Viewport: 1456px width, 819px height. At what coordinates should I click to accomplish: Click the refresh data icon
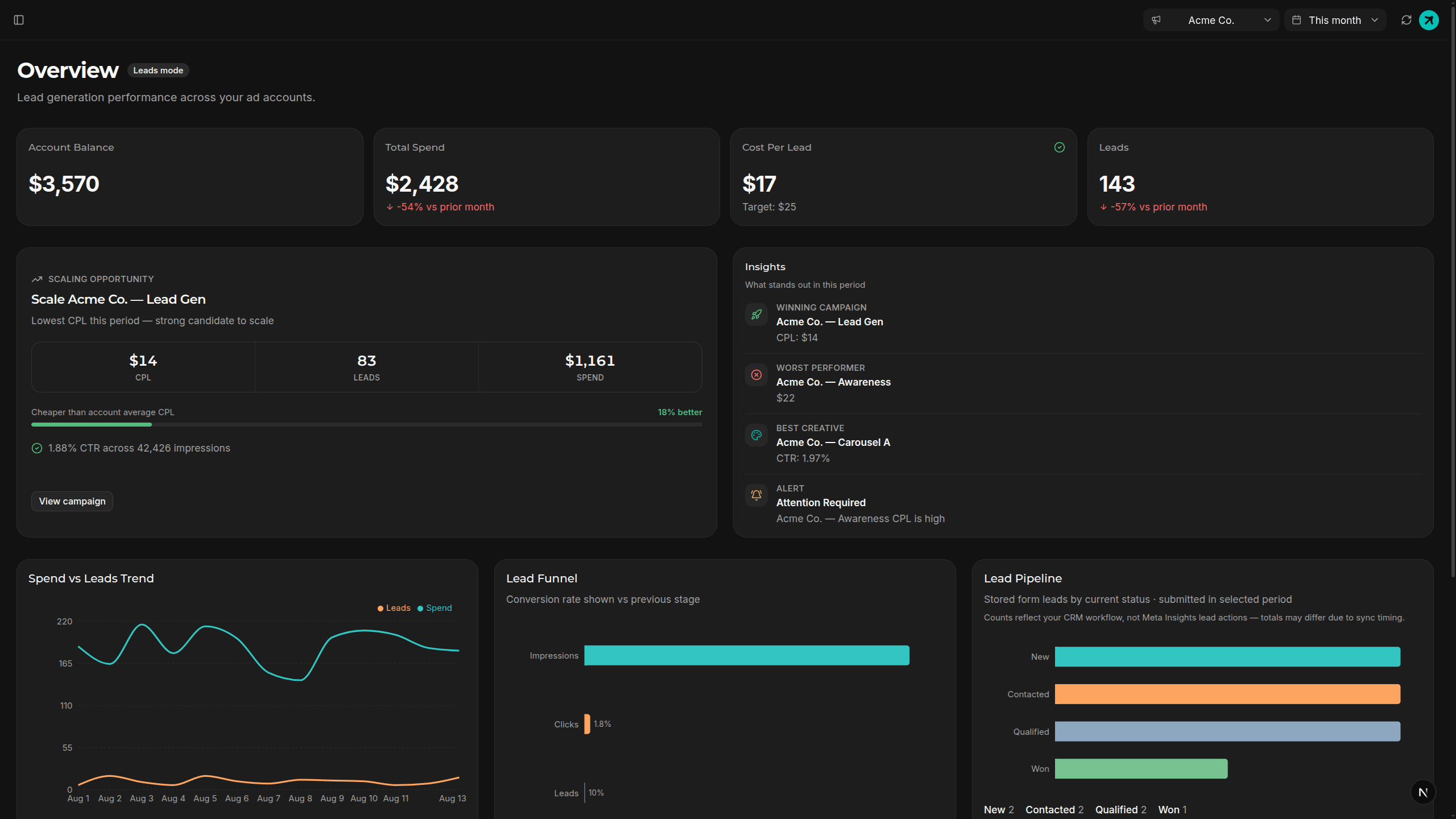pyautogui.click(x=1407, y=20)
